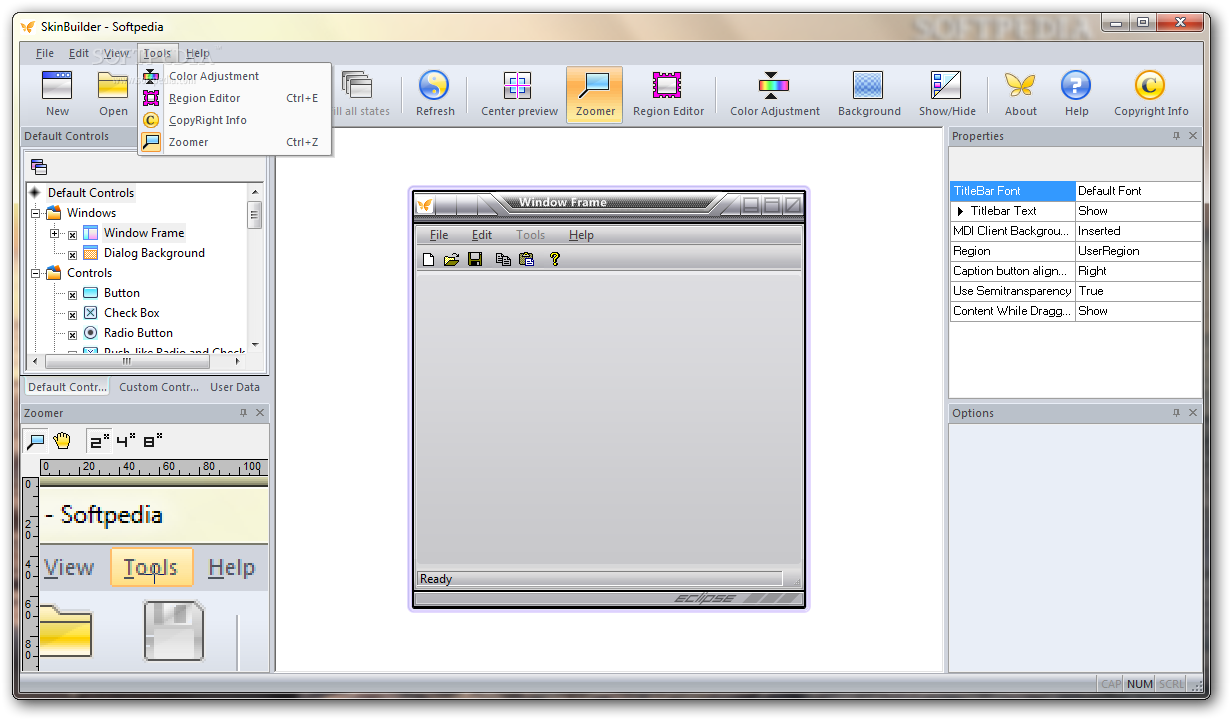Set Zoomer magnification to 2x
This screenshot has height=720, width=1231.
tap(99, 441)
